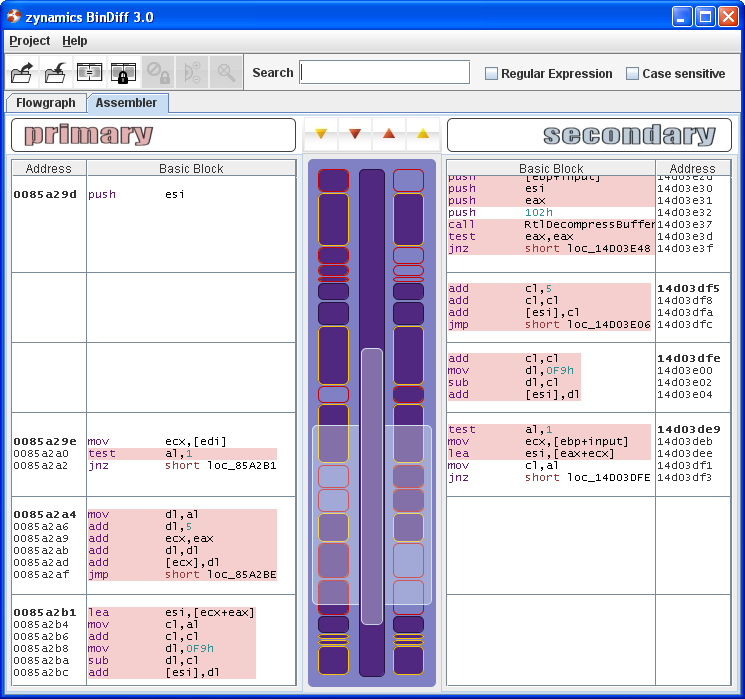Click the greyed-out magnifier toolbar icon
The image size is (745, 699).
226,73
